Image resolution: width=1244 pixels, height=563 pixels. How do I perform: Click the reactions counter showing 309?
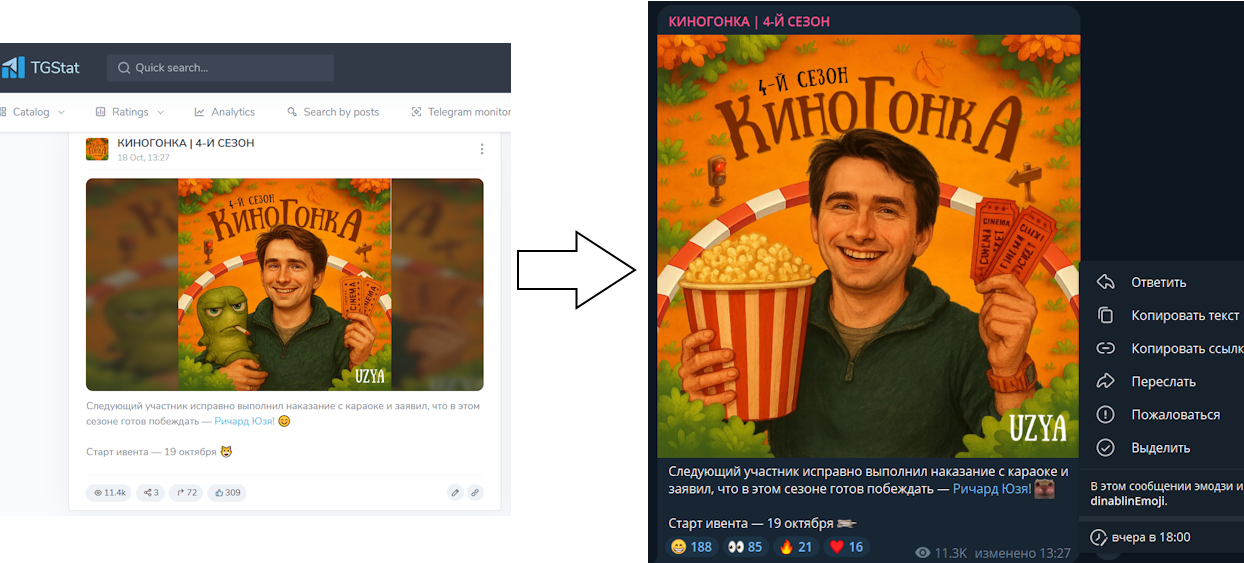(227, 492)
